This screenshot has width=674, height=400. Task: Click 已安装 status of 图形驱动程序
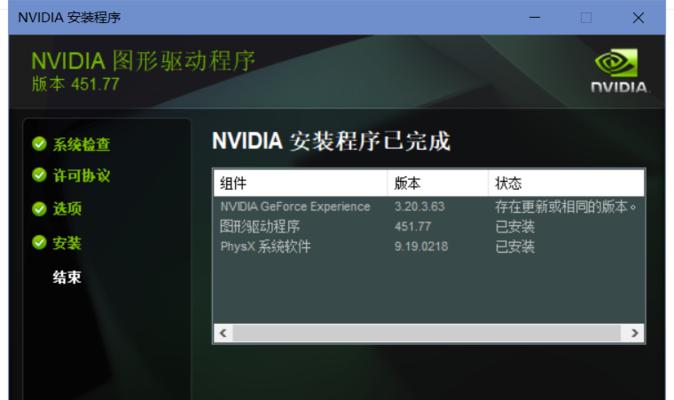tap(515, 226)
